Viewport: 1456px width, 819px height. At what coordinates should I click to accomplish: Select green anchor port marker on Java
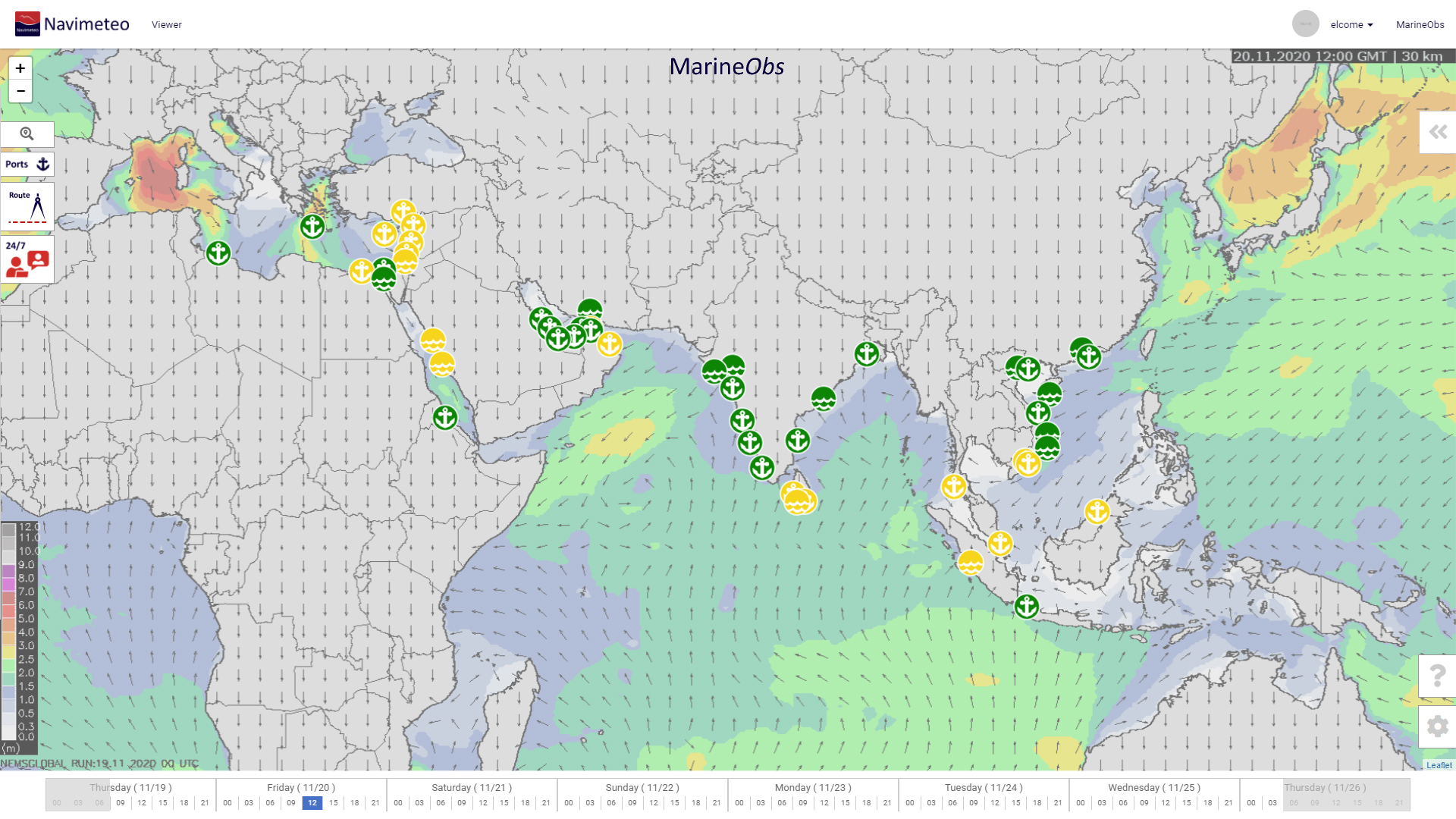click(1027, 607)
